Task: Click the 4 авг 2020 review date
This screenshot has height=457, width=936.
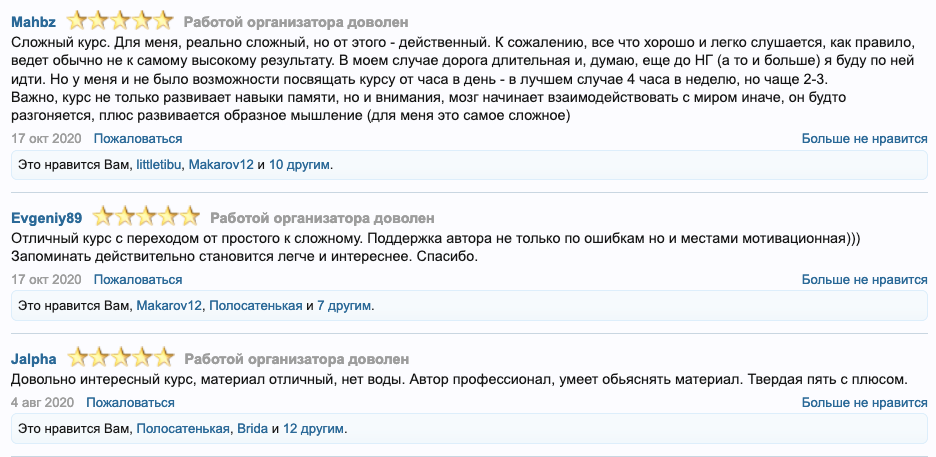Action: (43, 402)
